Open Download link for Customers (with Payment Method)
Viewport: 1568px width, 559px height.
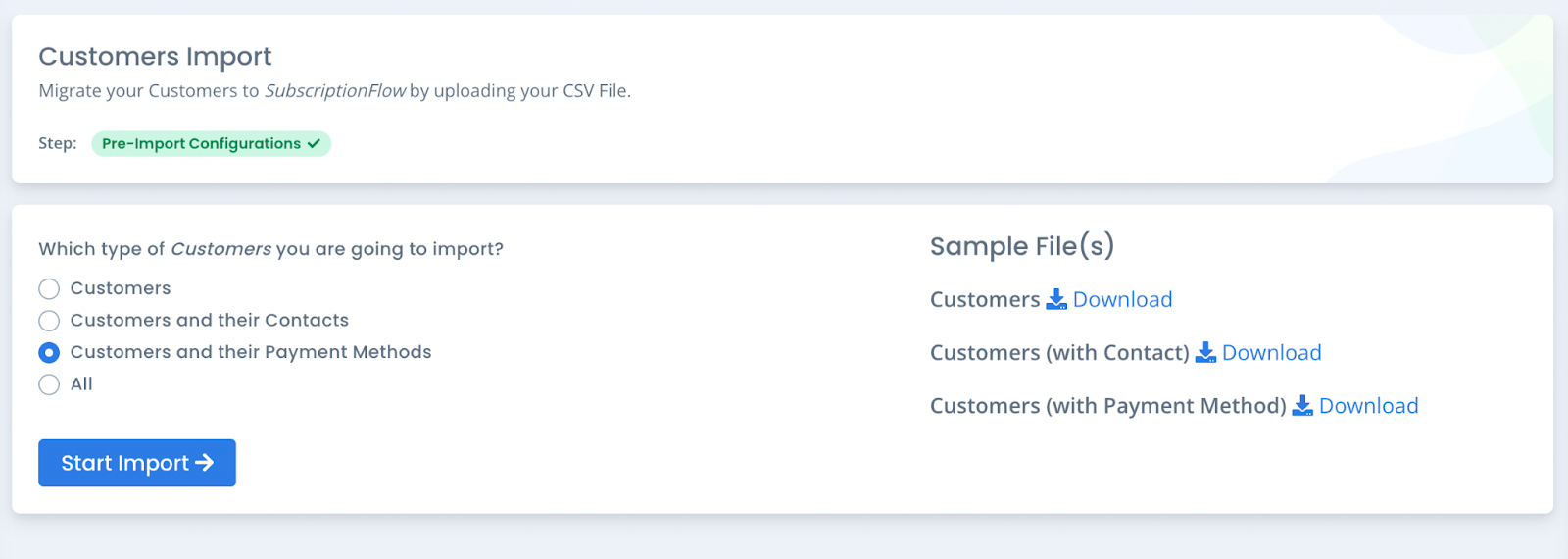(x=1368, y=405)
